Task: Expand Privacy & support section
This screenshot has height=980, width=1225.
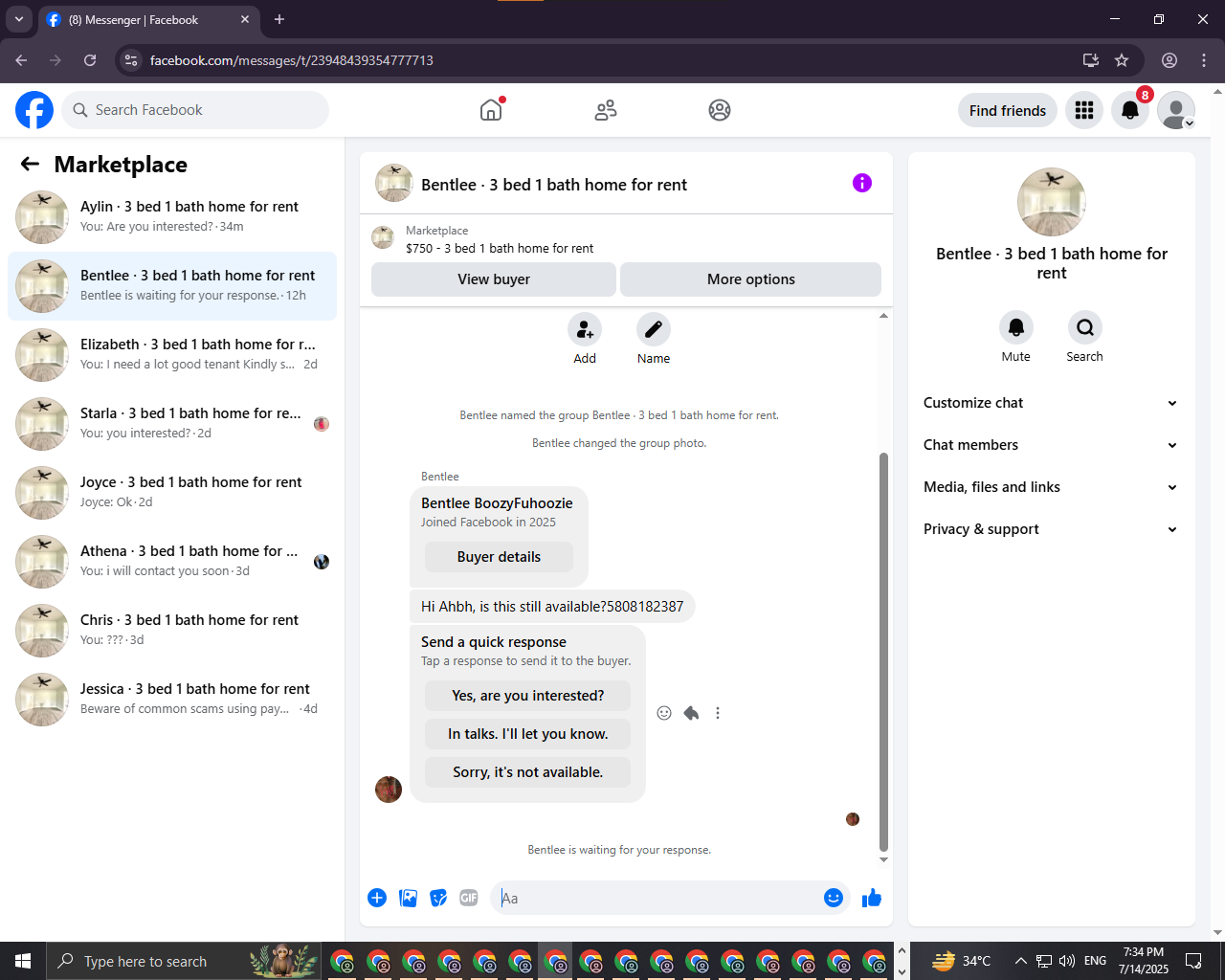Action: [x=1051, y=529]
